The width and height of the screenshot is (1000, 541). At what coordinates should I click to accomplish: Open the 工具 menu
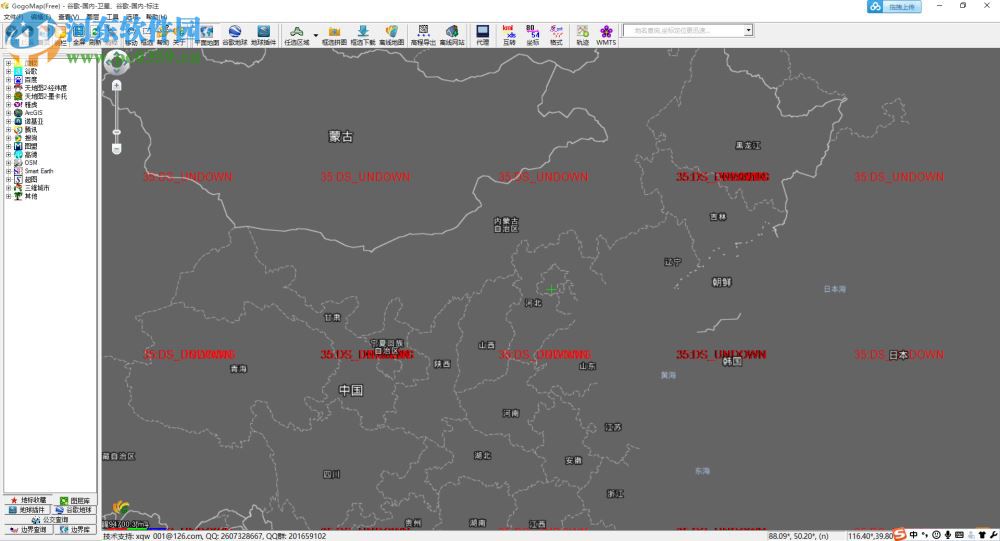coord(112,17)
